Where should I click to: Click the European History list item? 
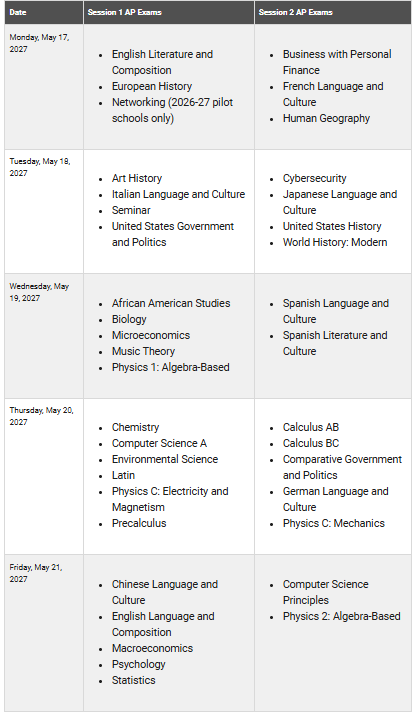(x=152, y=86)
